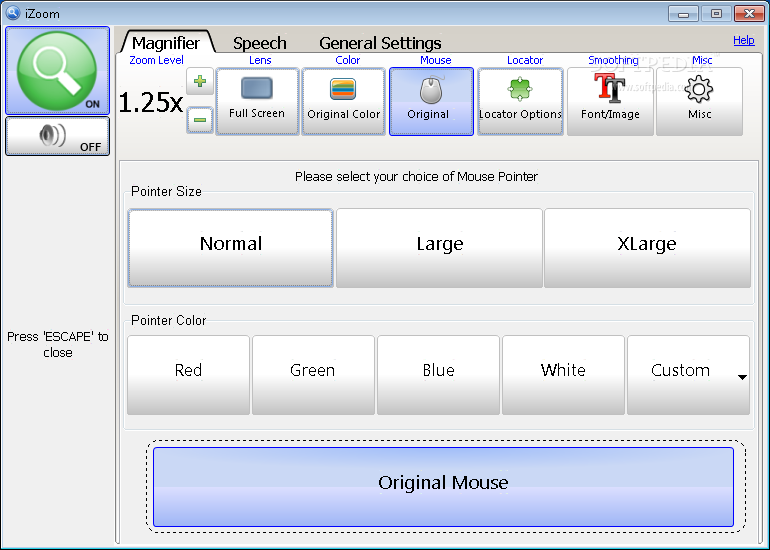Choose Normal pointer size

pos(230,248)
